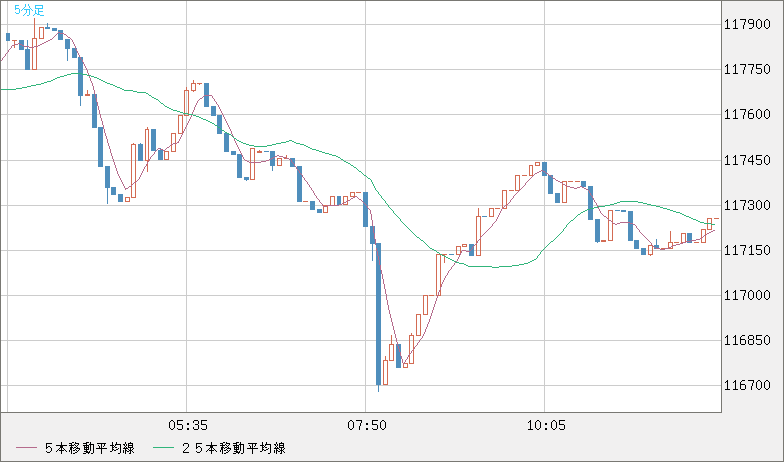The height and width of the screenshot is (462, 784).
Task: Click the 117450 price axis label
Action: (x=747, y=160)
